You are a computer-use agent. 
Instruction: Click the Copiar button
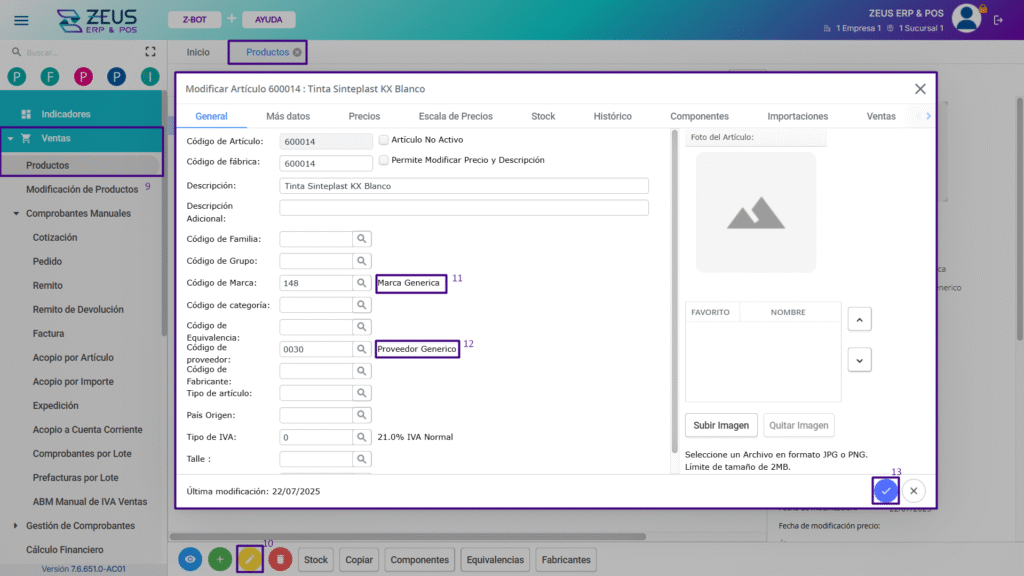point(359,560)
